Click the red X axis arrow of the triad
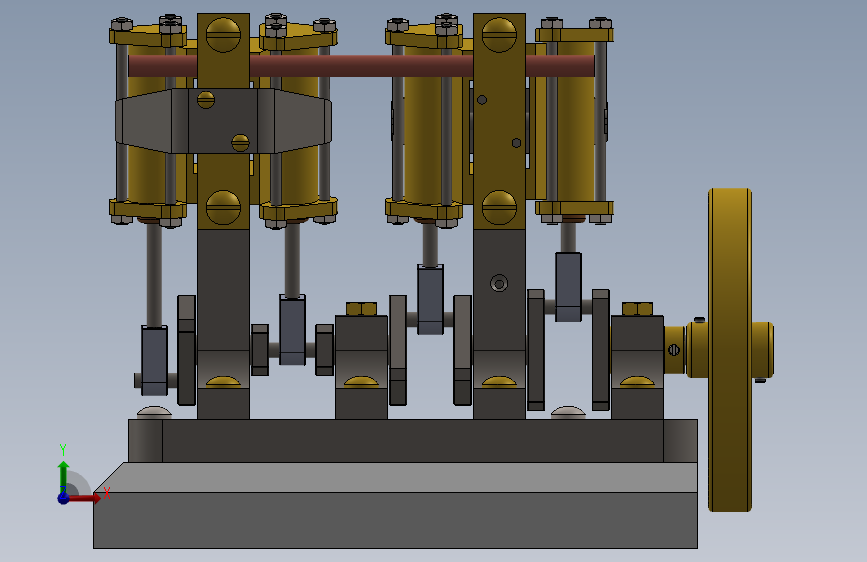The width and height of the screenshot is (867, 562). coord(84,498)
